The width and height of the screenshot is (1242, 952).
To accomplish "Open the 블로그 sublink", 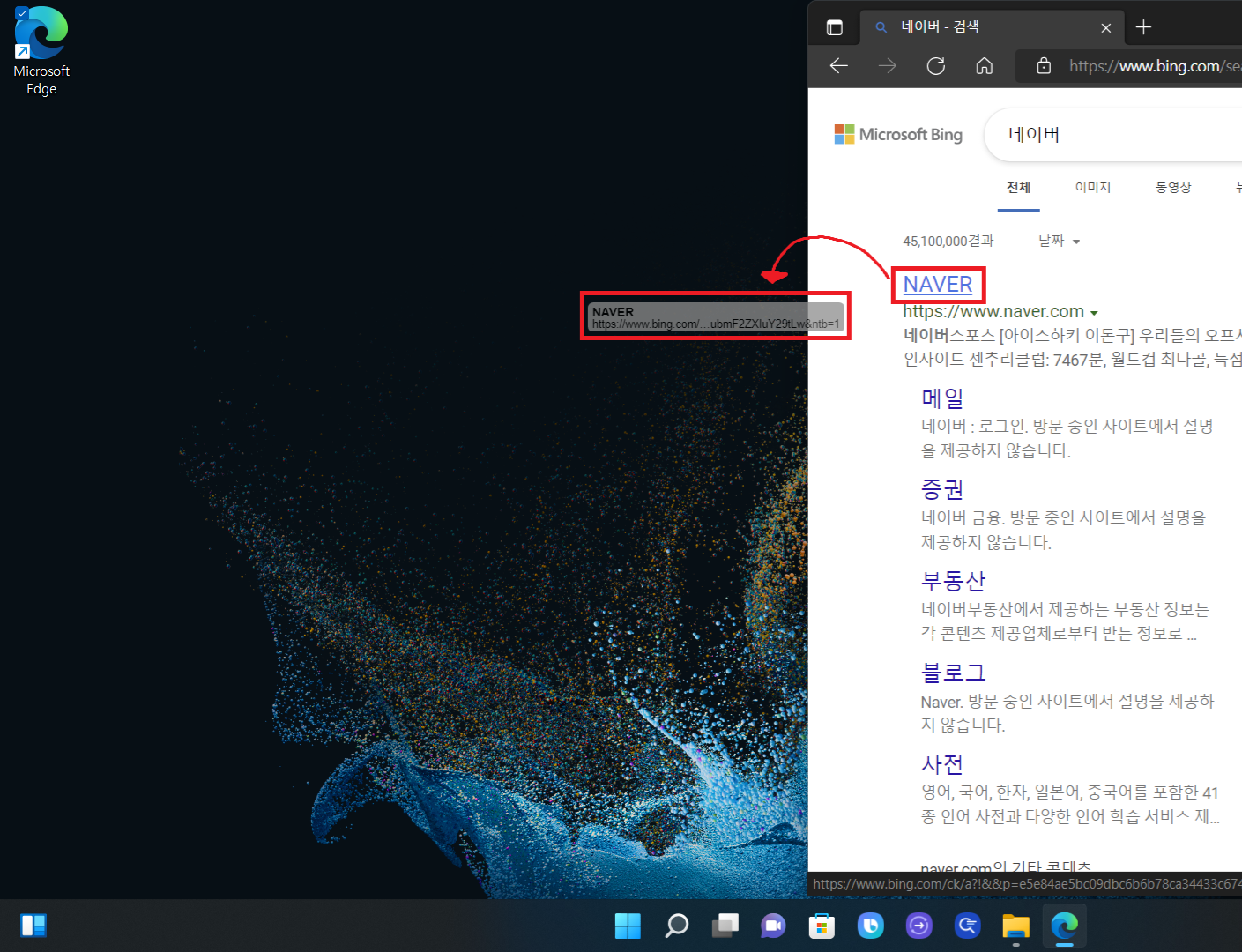I will [953, 673].
